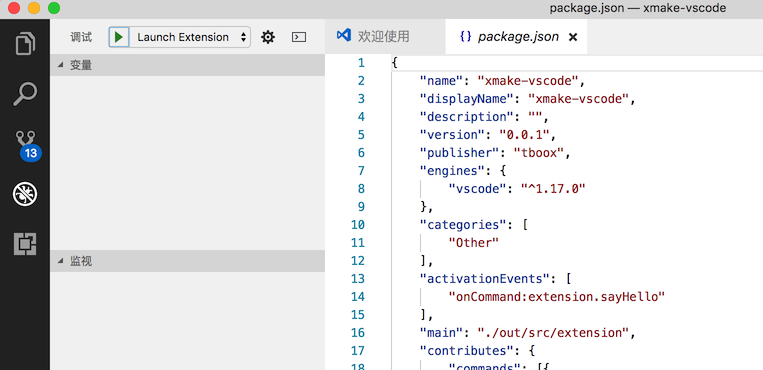Screen dimensions: 763x370
Task: Collapse the 变量 section
Action: pyautogui.click(x=187, y=65)
